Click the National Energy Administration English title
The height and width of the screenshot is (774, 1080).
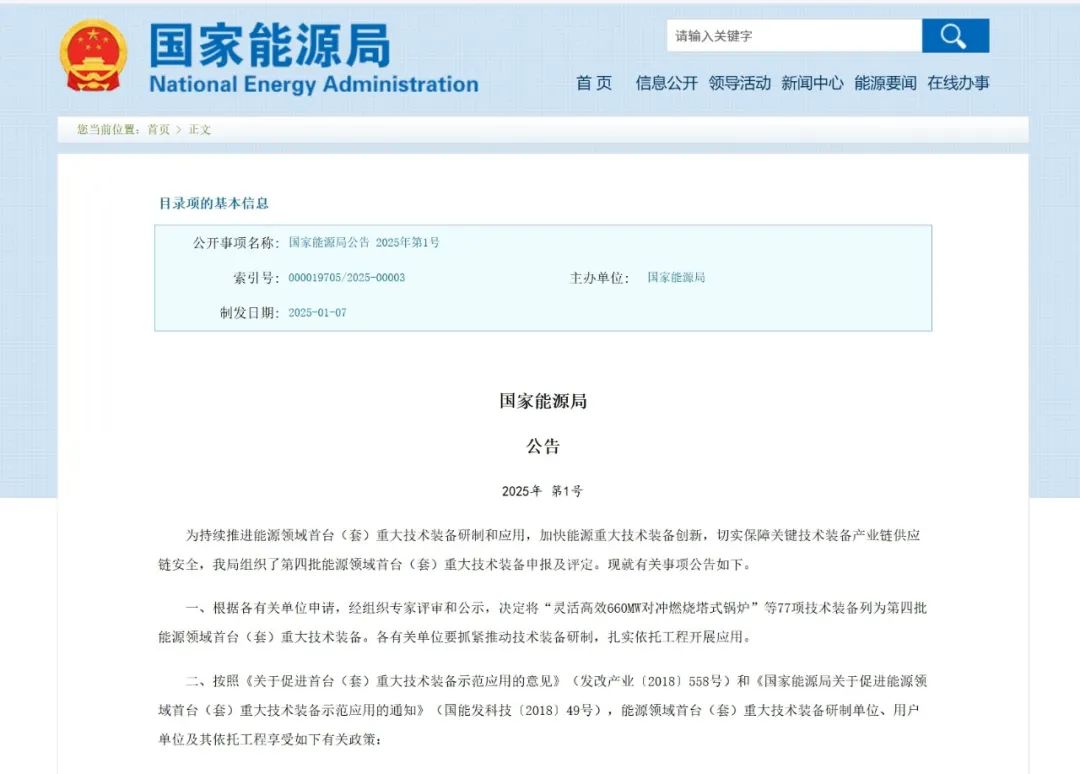tap(314, 84)
